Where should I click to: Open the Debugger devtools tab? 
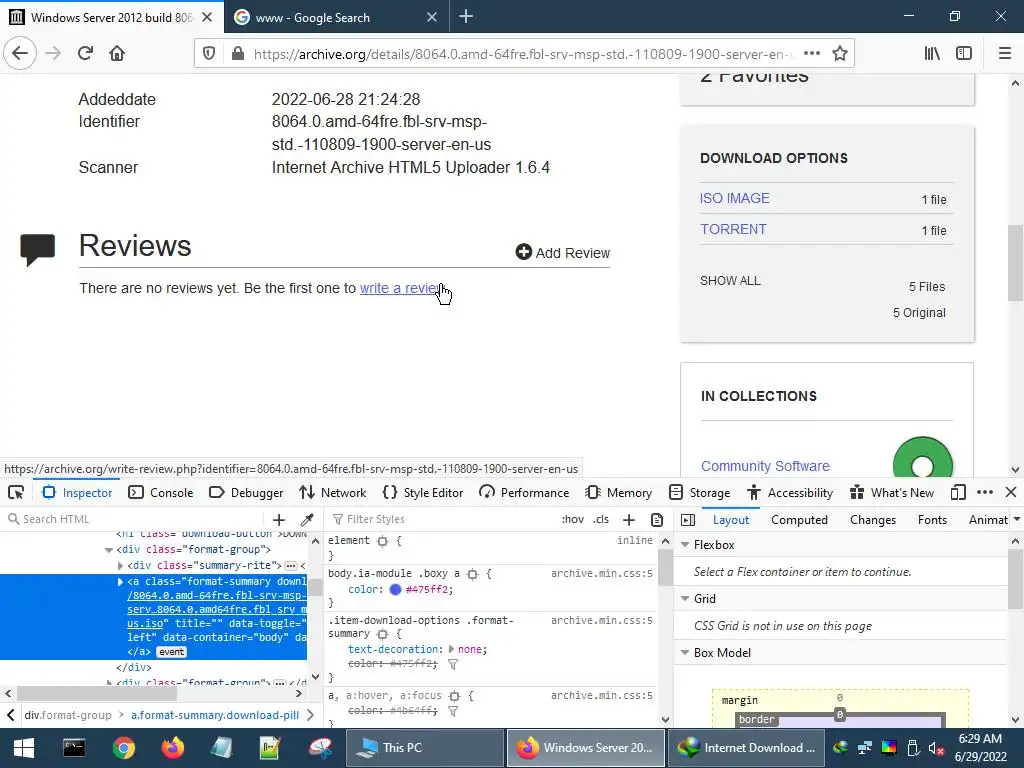pos(246,492)
